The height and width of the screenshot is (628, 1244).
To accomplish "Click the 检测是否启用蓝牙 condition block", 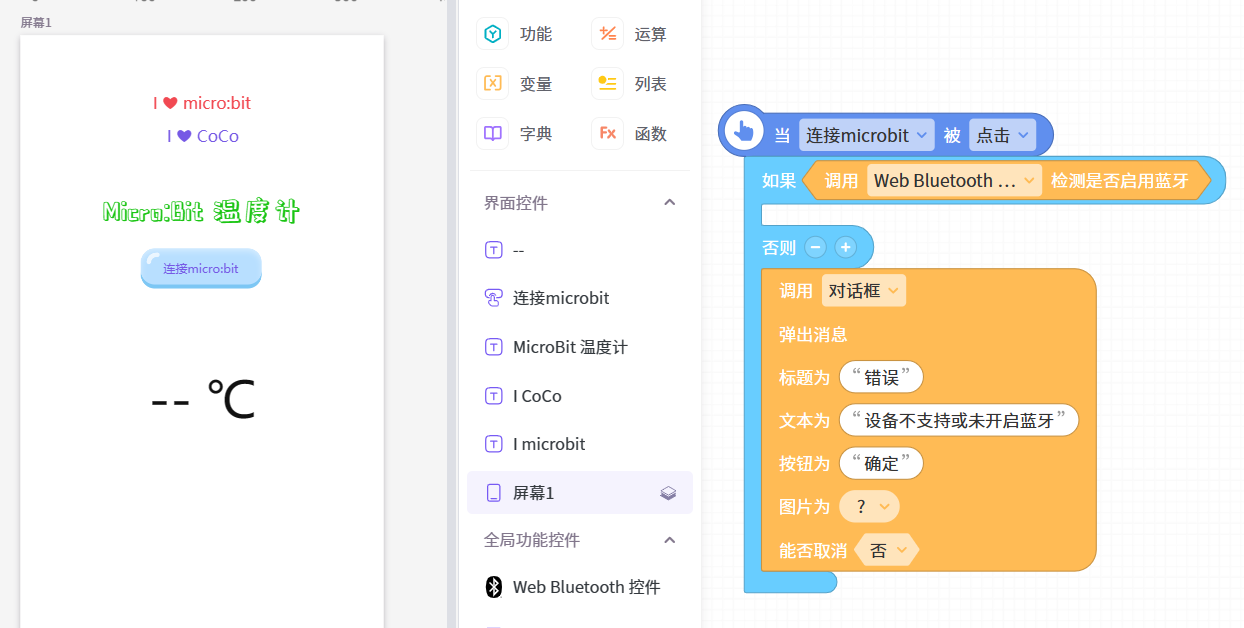I will click(1120, 181).
